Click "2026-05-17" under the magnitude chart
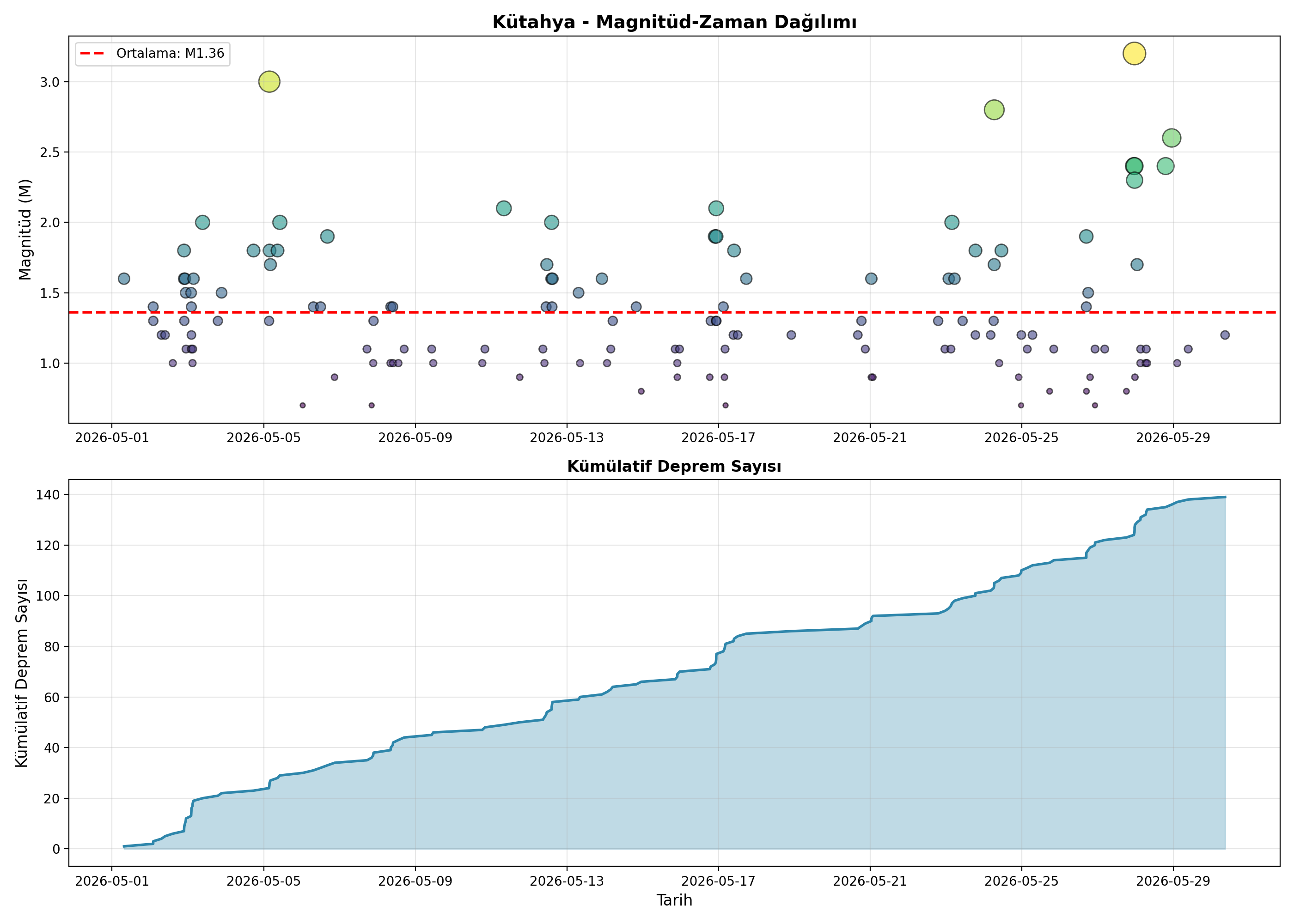 719,438
